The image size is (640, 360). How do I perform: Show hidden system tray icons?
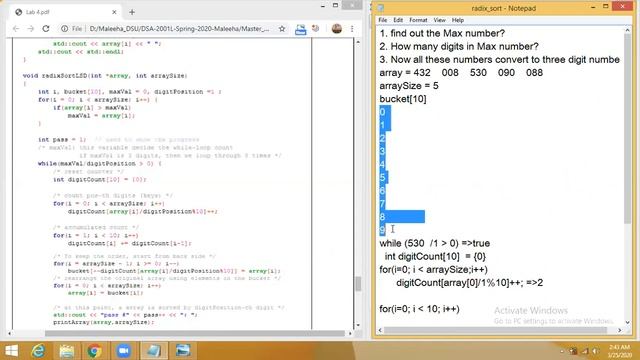(562, 351)
